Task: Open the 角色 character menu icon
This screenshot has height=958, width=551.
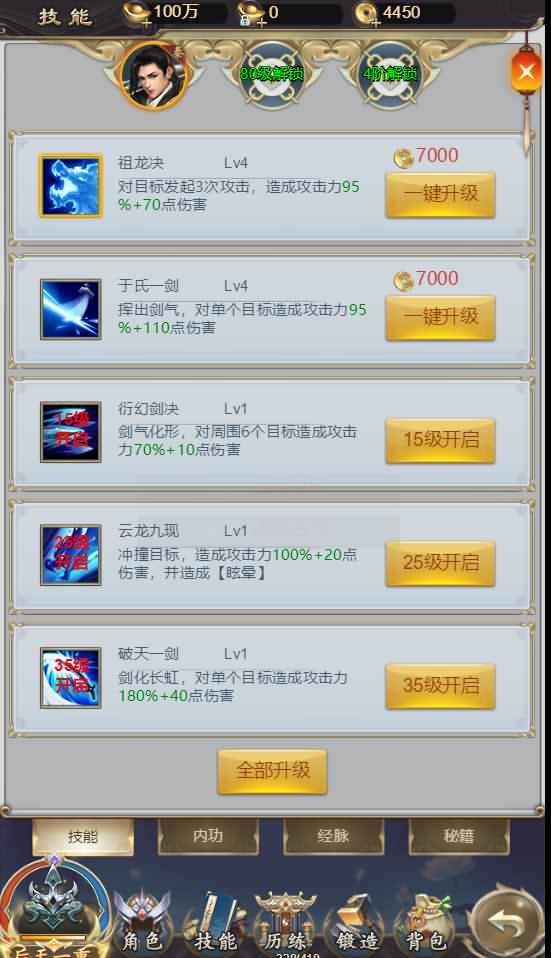Action: click(x=142, y=921)
